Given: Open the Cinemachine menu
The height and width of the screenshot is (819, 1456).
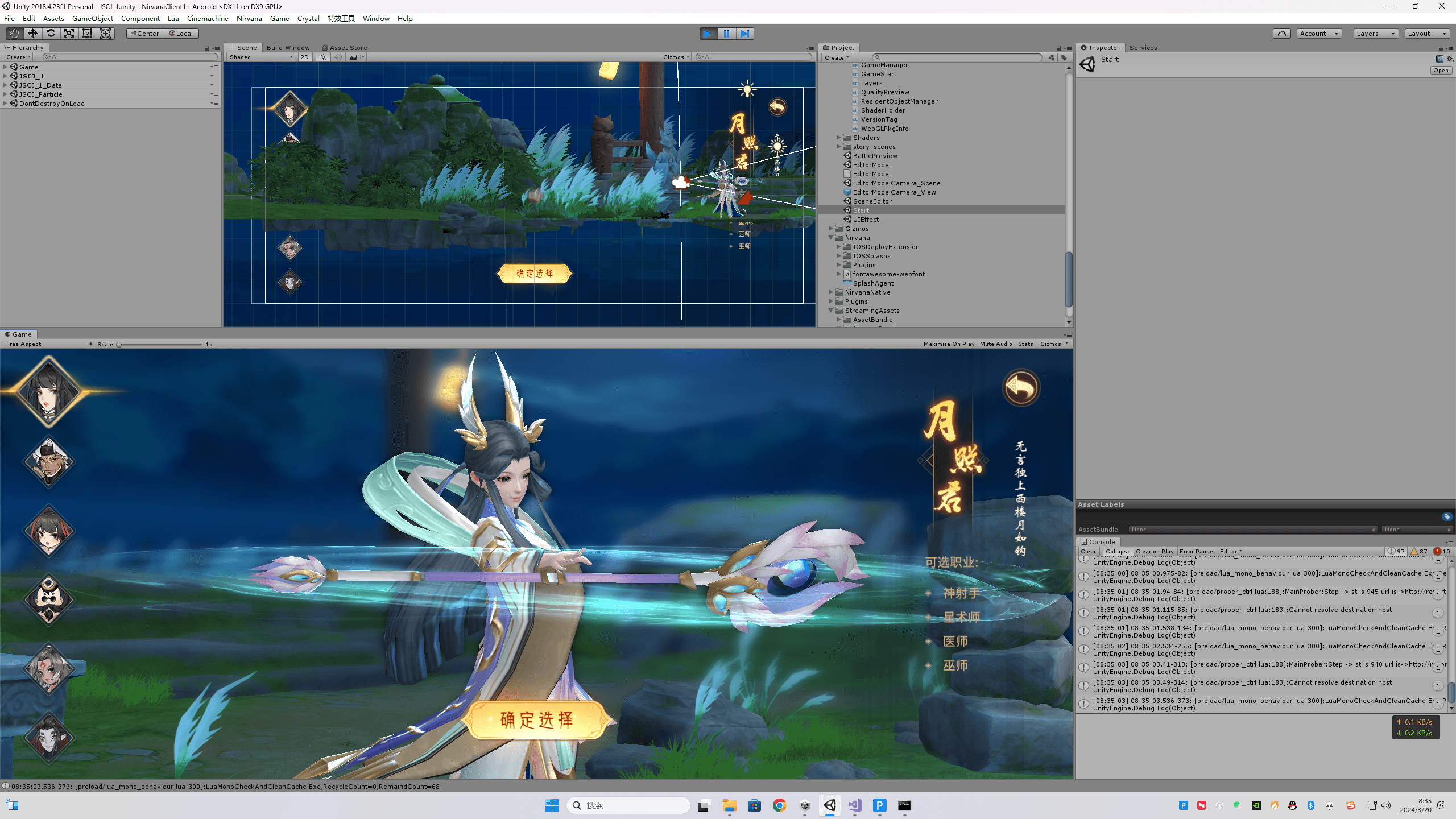Looking at the screenshot, I should pos(208,18).
